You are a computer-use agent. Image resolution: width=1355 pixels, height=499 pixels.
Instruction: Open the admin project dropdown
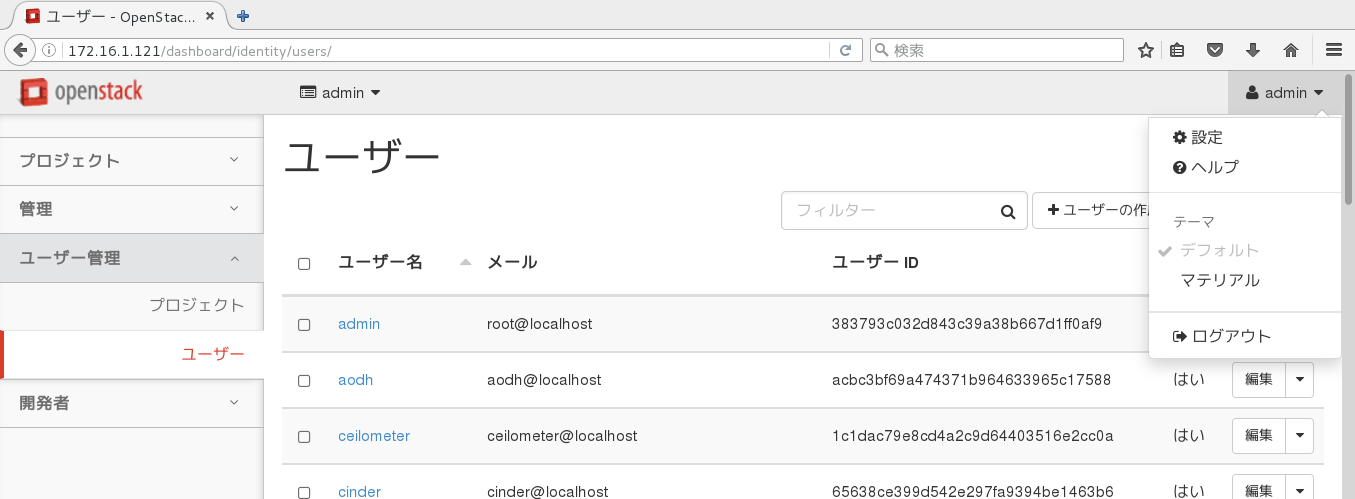(x=341, y=93)
